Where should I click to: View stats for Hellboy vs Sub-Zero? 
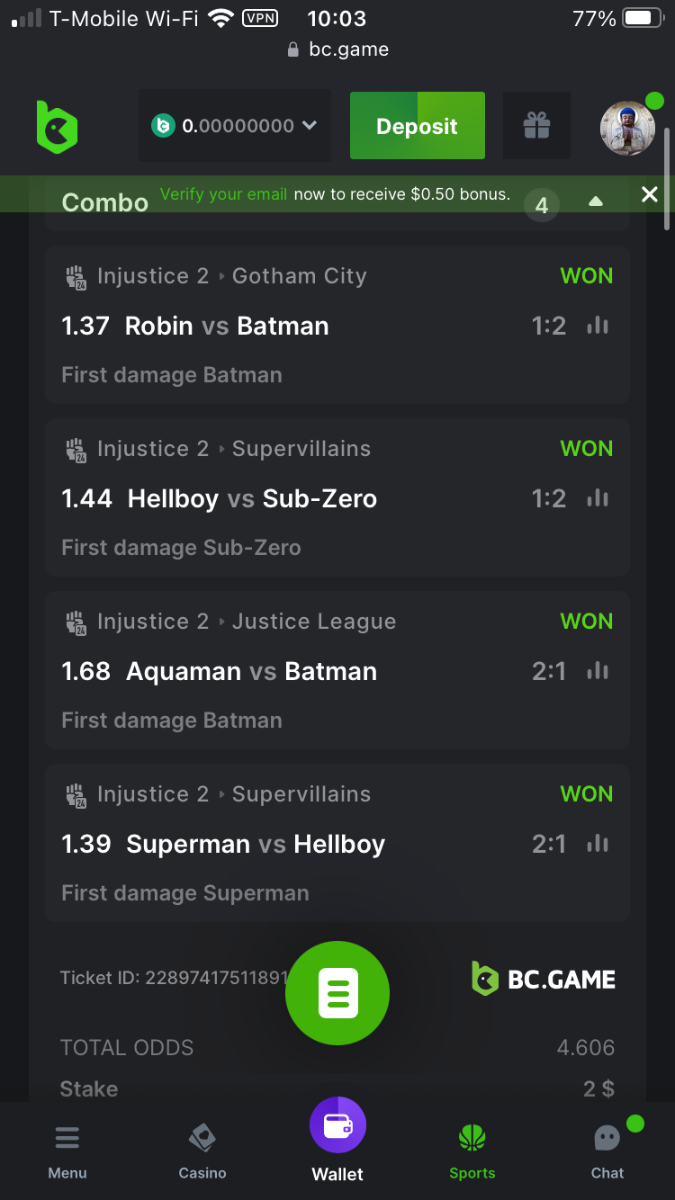598,499
